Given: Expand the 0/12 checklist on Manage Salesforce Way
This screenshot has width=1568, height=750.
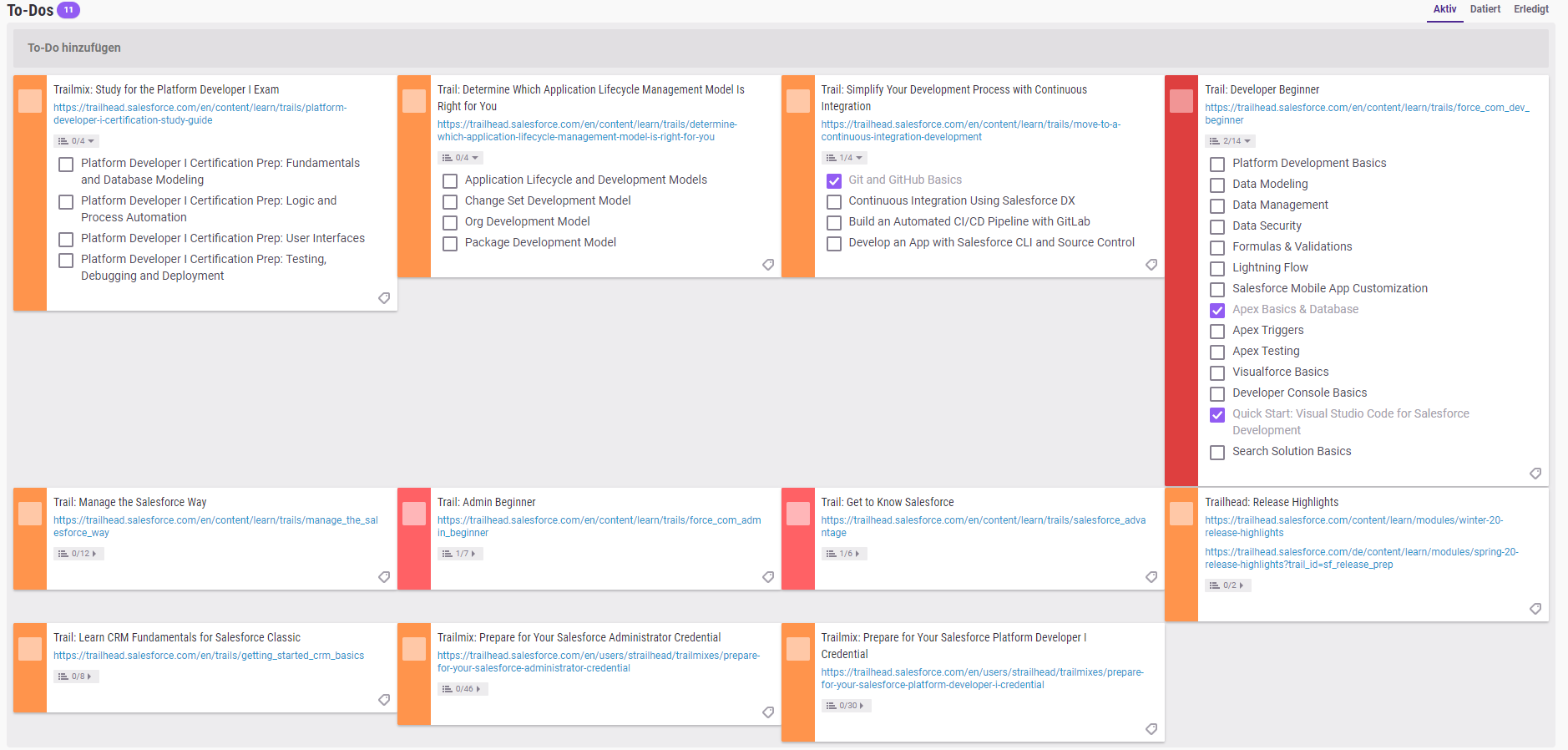Looking at the screenshot, I should point(78,554).
